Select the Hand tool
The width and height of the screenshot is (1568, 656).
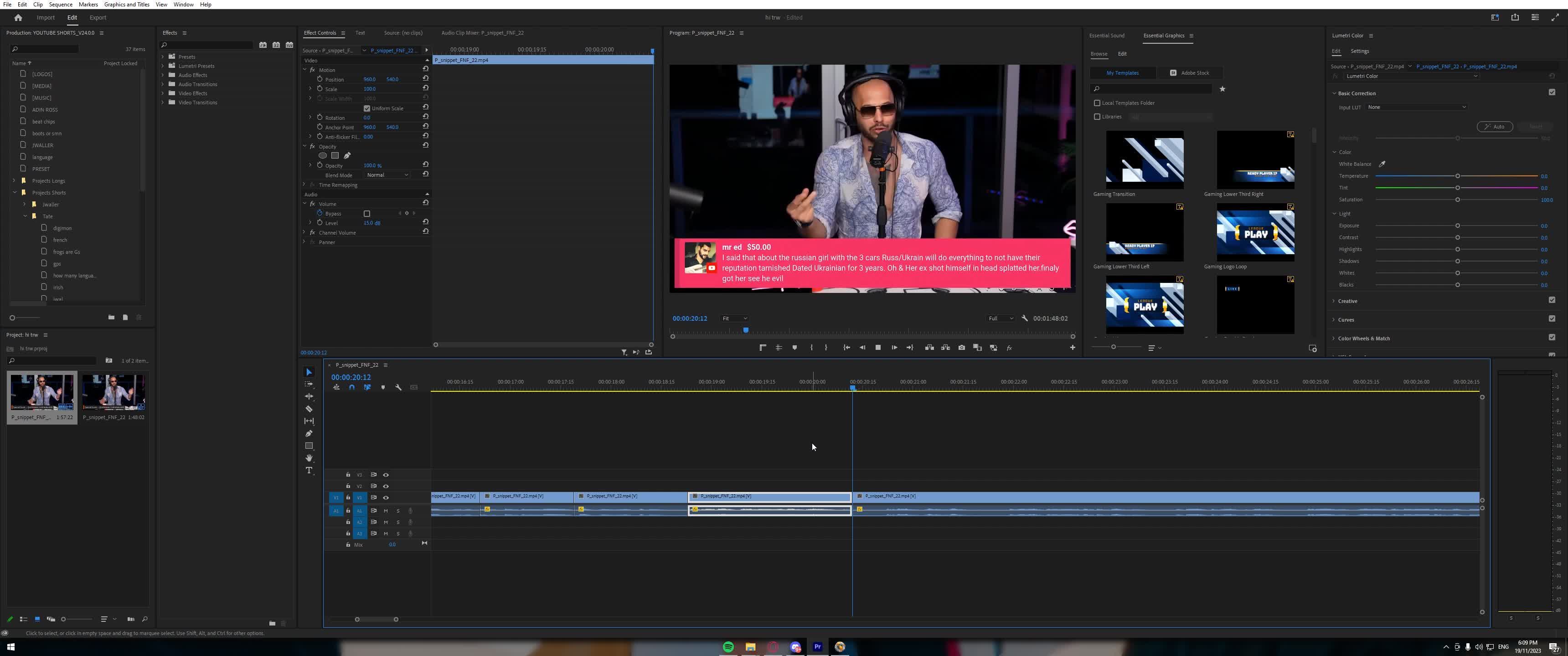point(309,458)
